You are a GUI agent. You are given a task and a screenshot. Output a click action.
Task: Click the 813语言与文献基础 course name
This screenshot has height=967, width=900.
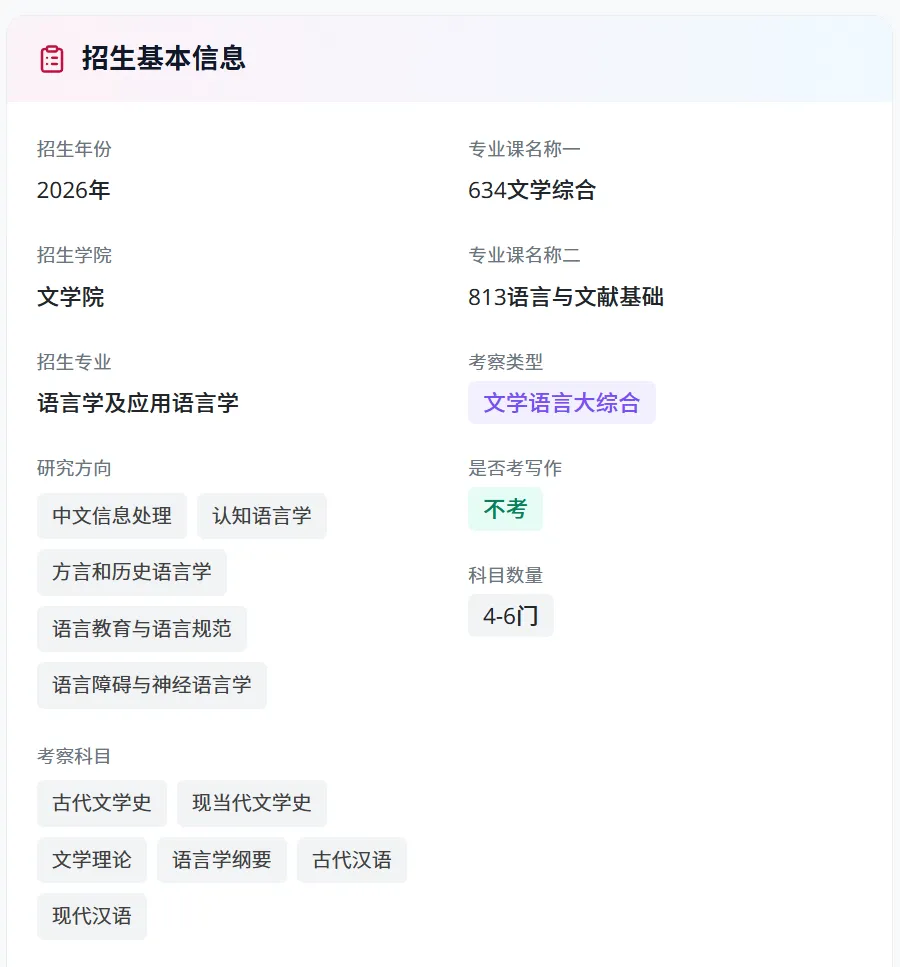[x=566, y=297]
